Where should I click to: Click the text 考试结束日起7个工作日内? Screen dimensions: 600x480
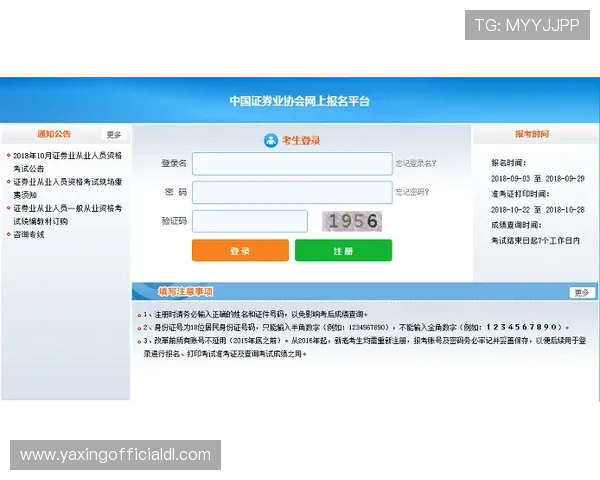click(x=536, y=241)
